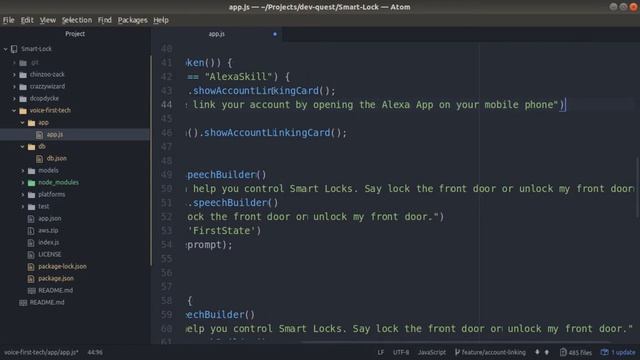The width and height of the screenshot is (640, 360).
Task: Open the Help menu
Action: click(x=161, y=20)
